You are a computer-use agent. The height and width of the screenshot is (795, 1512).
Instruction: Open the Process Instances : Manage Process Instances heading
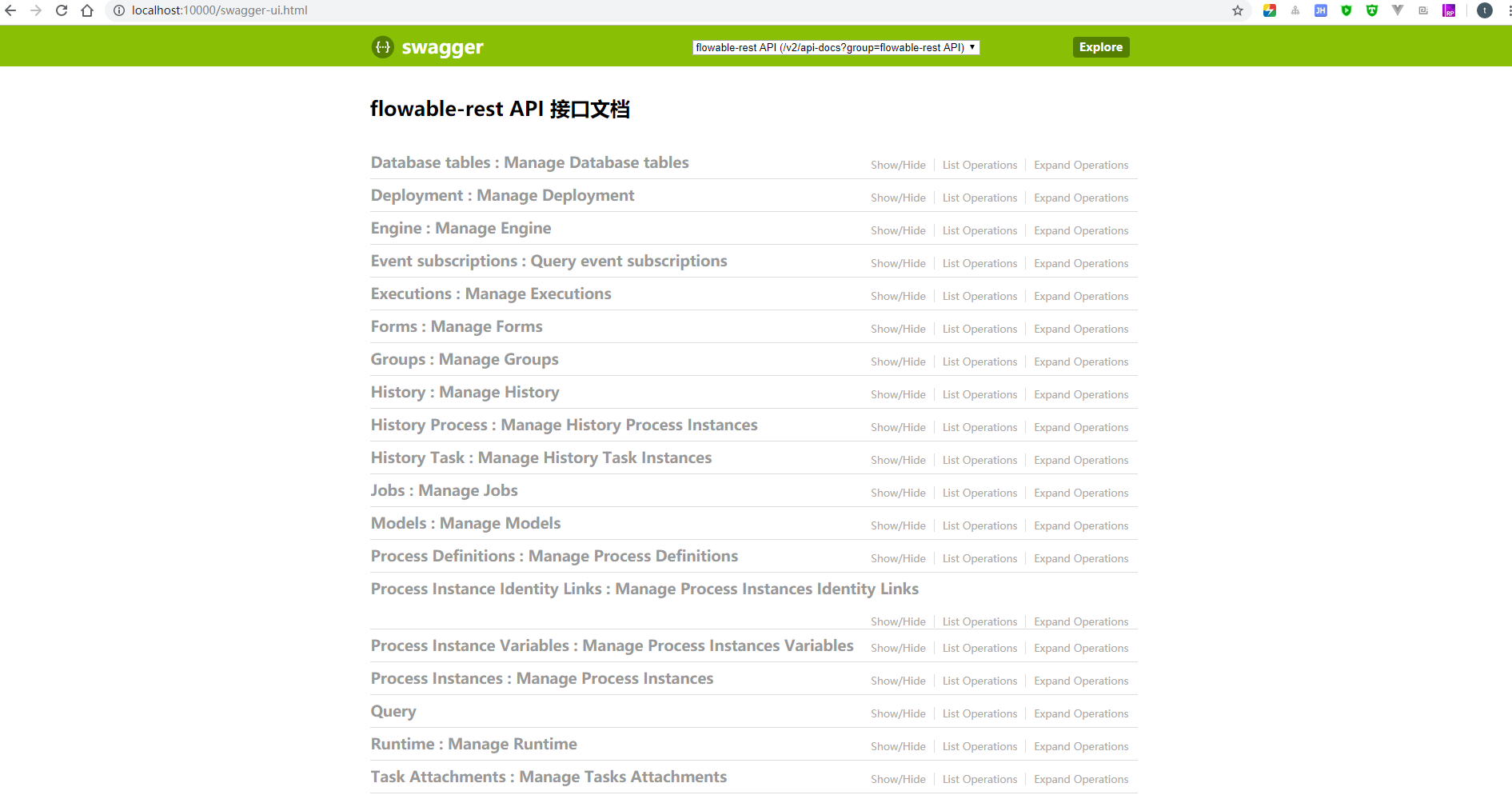click(541, 678)
